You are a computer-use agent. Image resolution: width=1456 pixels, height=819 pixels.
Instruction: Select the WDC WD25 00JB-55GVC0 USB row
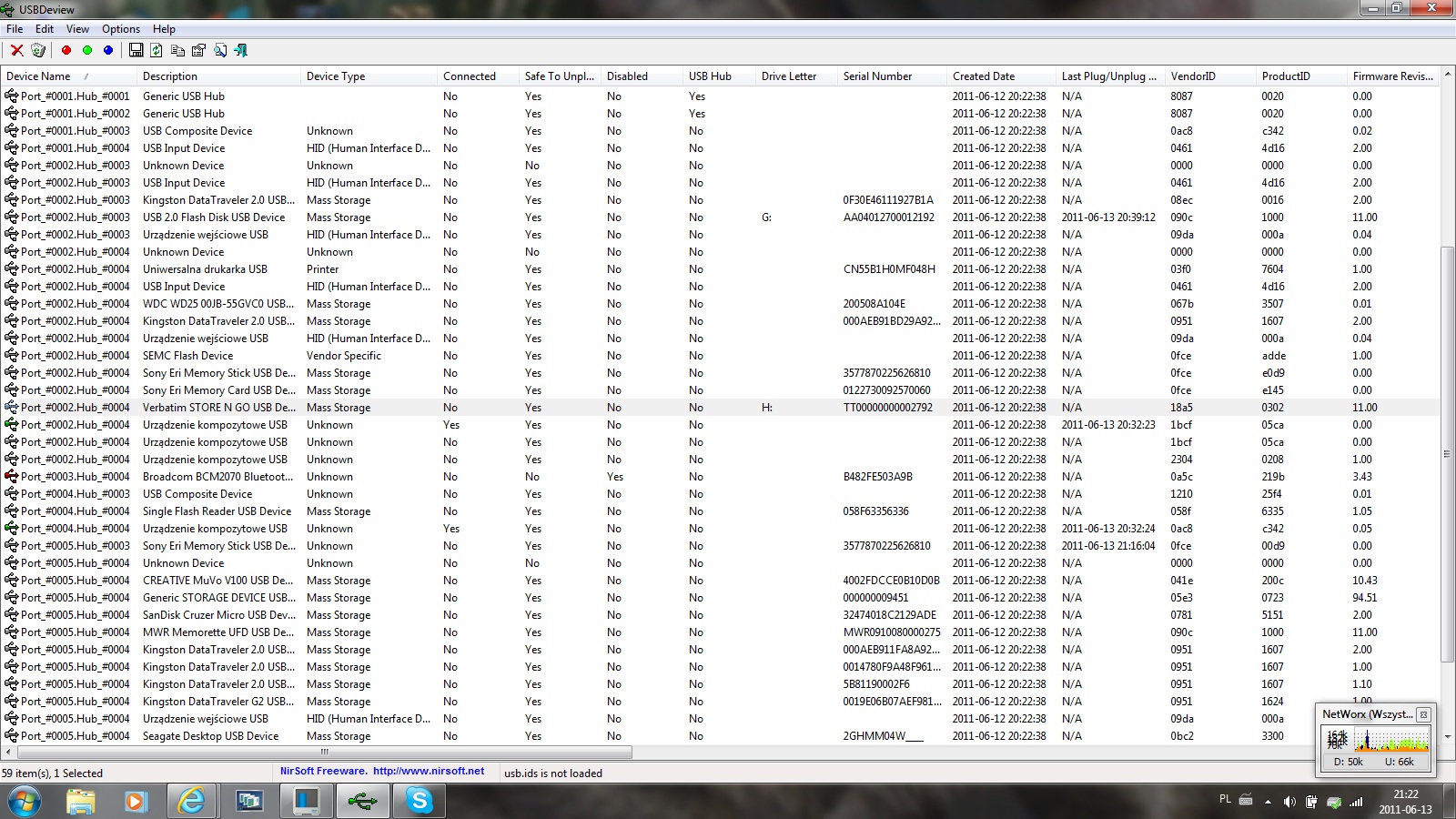[720, 303]
